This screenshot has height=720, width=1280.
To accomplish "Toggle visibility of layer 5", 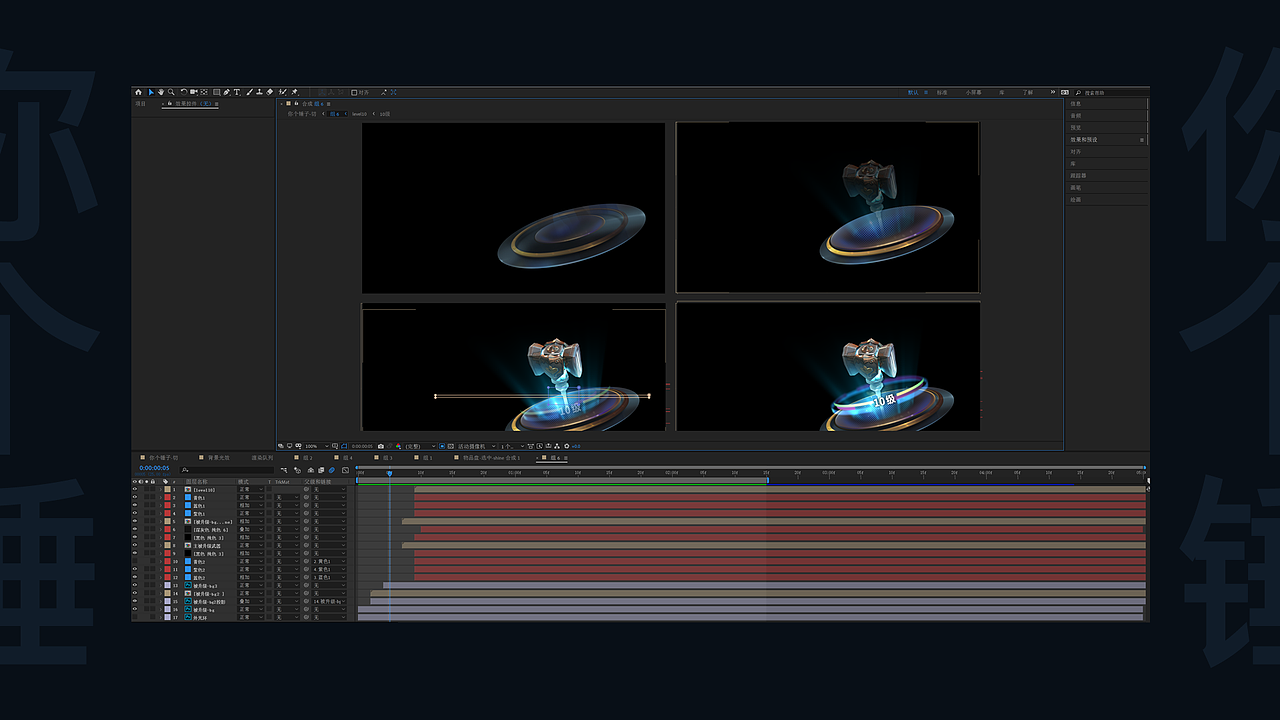I will tap(135, 521).
